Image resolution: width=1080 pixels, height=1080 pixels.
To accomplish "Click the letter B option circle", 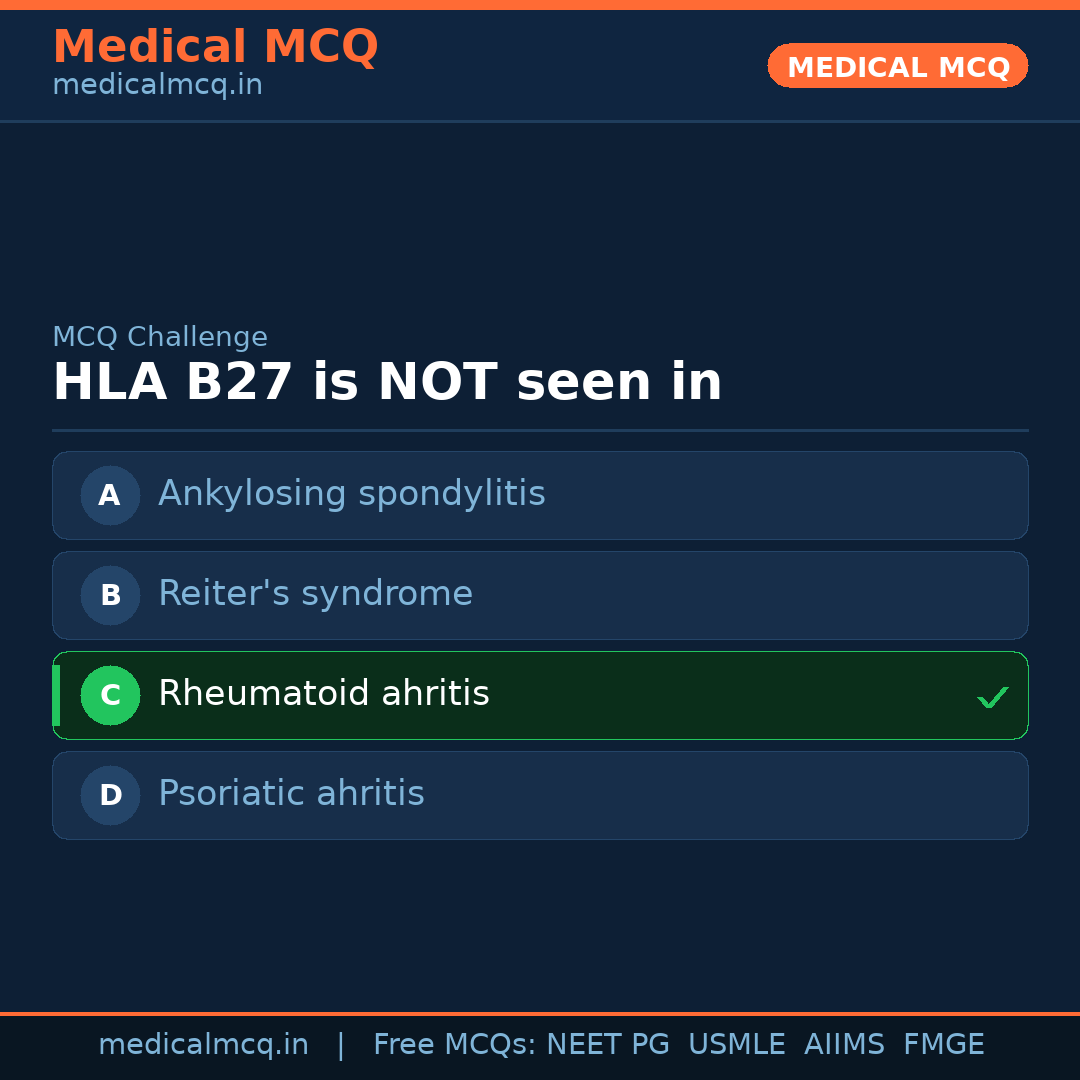I will tap(110, 595).
